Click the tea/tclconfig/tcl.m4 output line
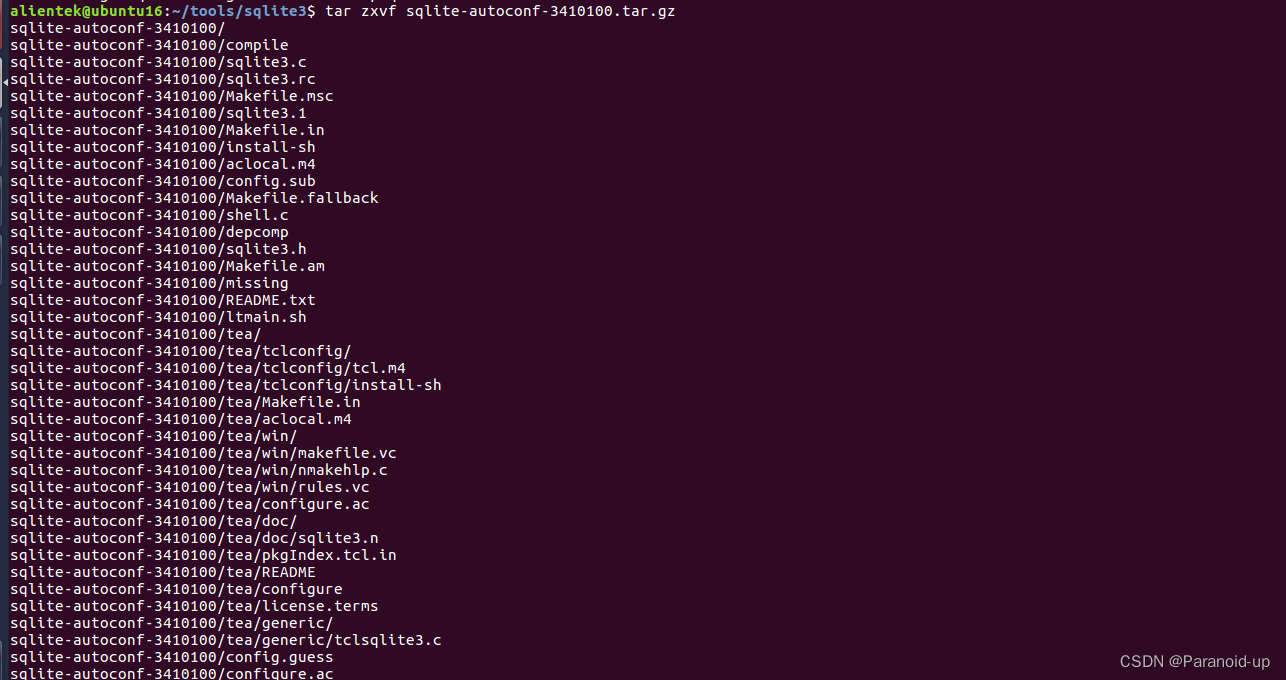The image size is (1286, 680). (208, 368)
